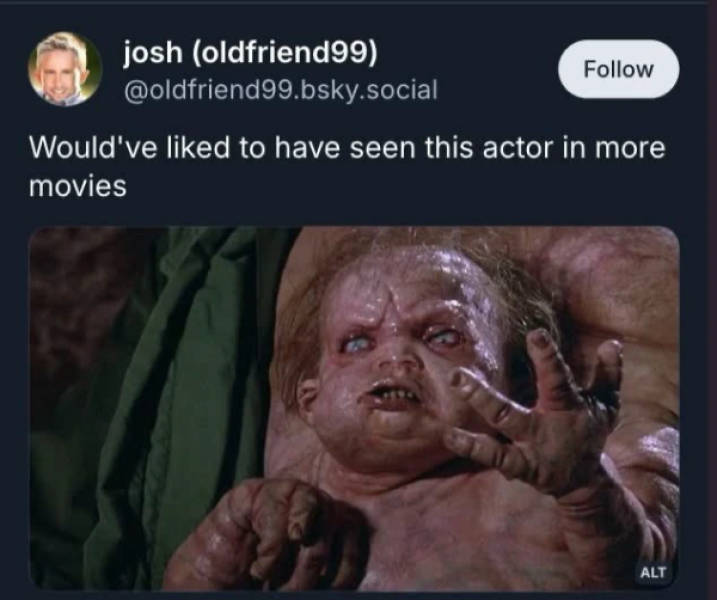This screenshot has width=717, height=600.
Task: Open the attached movie still image
Action: click(x=354, y=408)
